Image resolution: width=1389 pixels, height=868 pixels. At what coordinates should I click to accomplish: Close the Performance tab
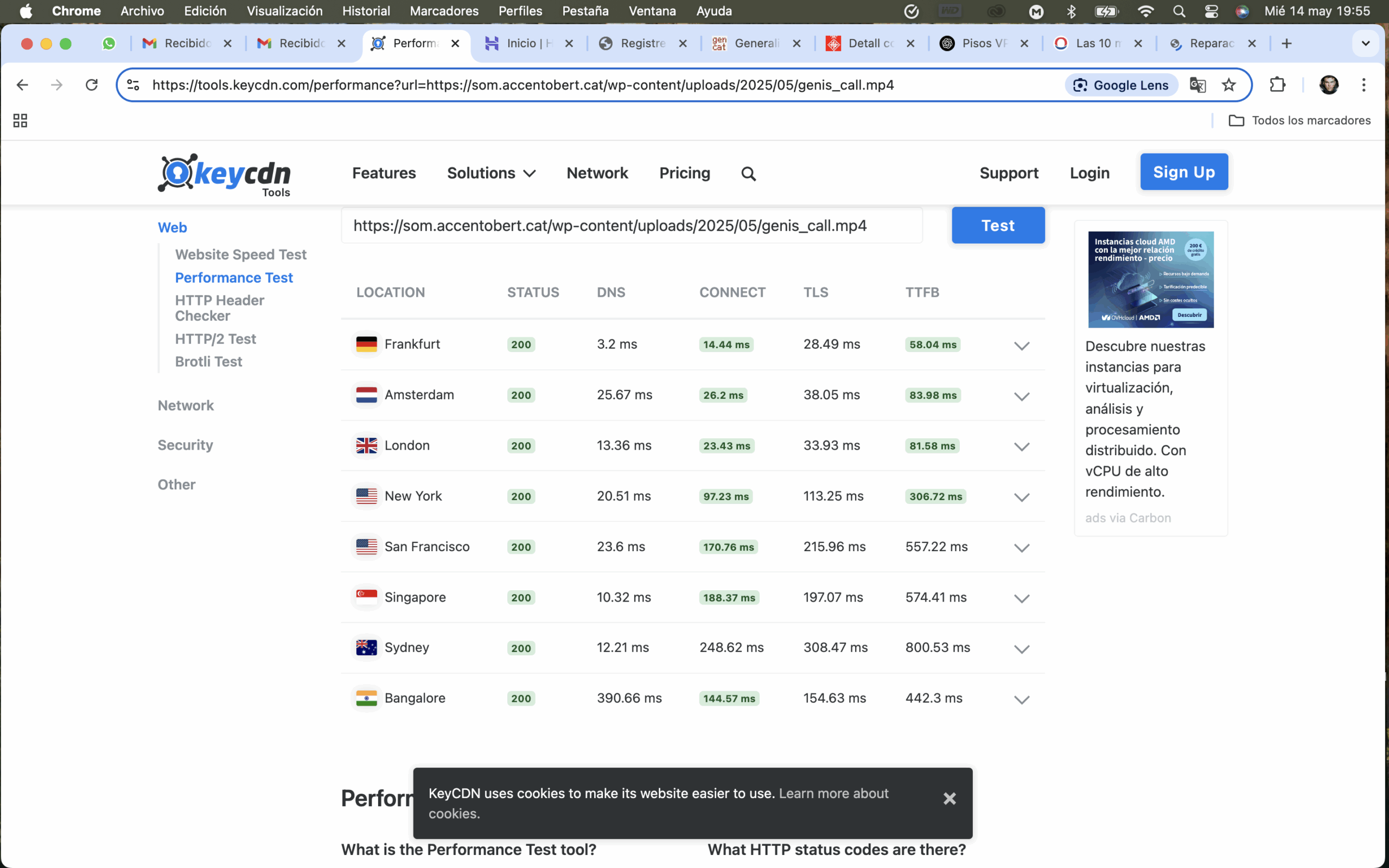(455, 43)
